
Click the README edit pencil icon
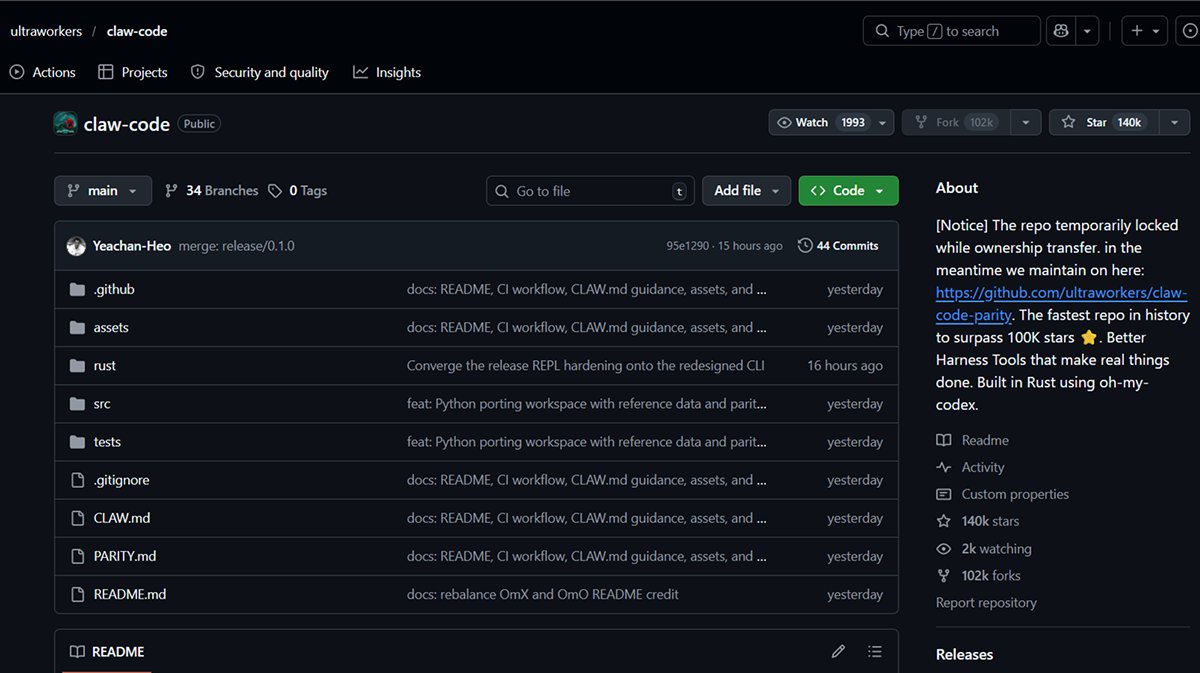tap(838, 651)
